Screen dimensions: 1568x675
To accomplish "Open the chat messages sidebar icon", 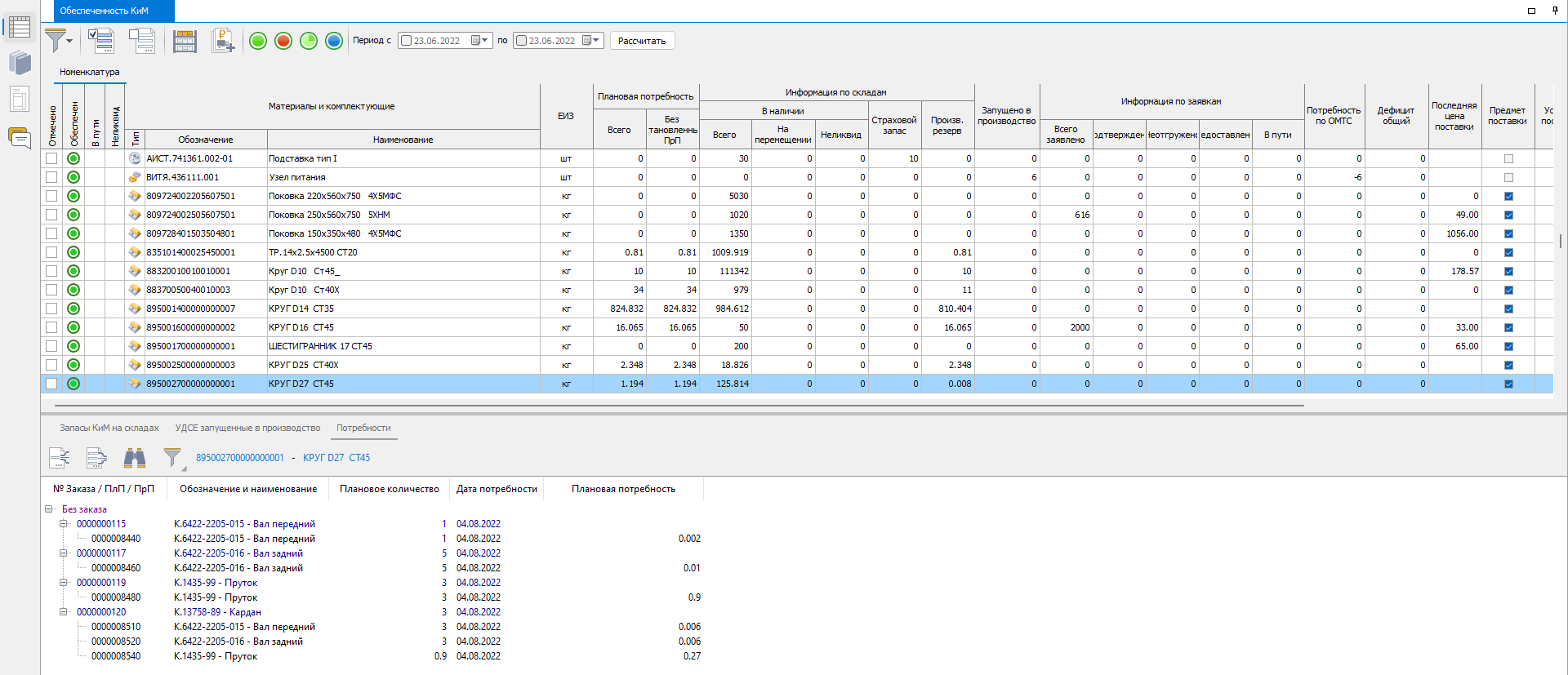I will pos(20,138).
